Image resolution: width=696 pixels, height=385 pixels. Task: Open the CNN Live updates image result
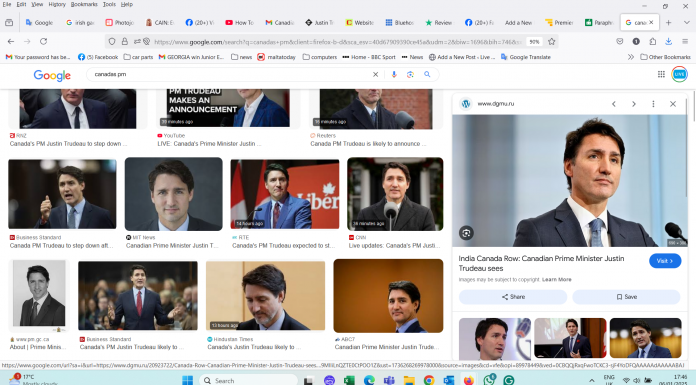point(395,194)
